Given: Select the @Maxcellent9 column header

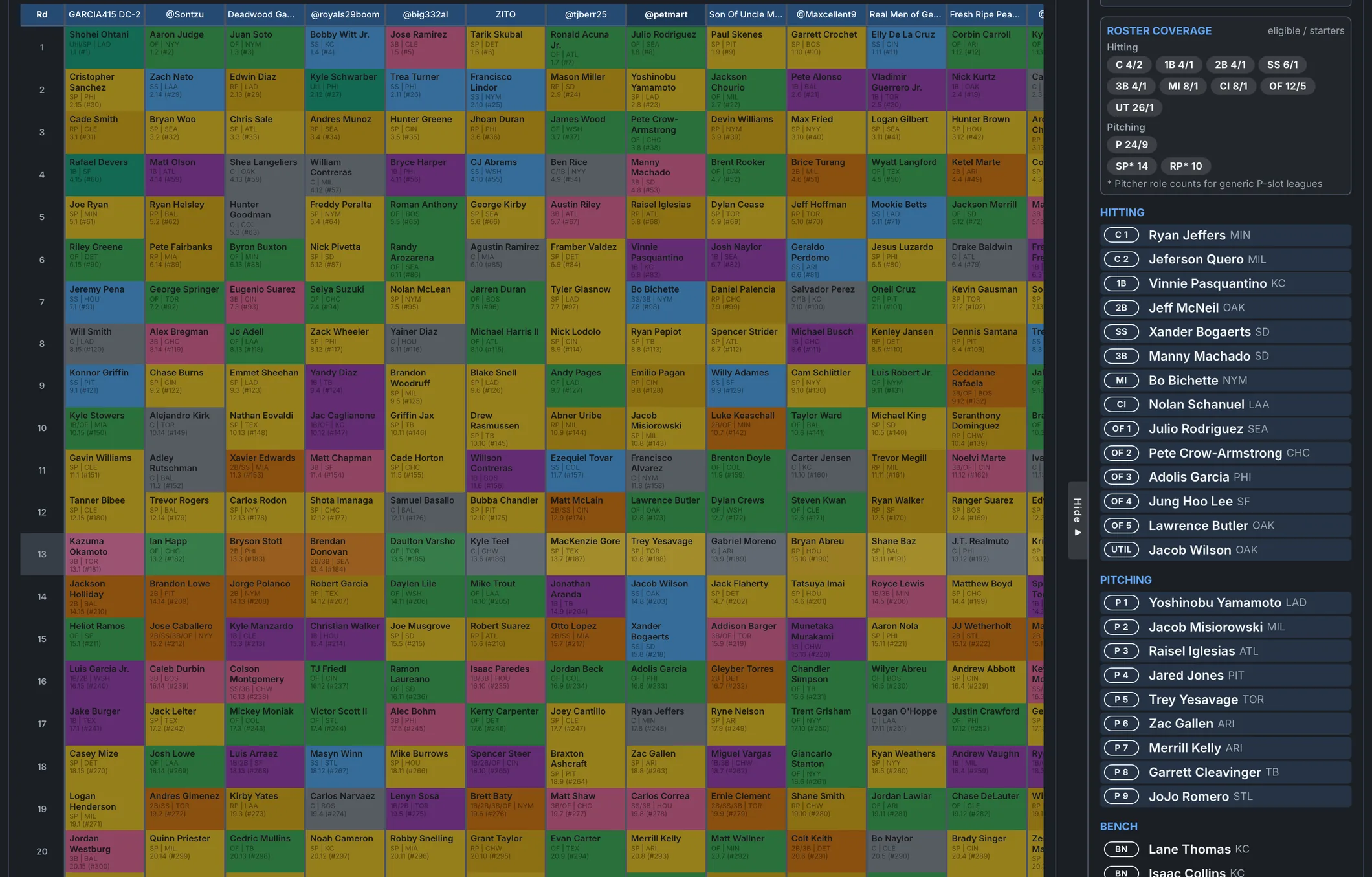Looking at the screenshot, I should coord(826,14).
